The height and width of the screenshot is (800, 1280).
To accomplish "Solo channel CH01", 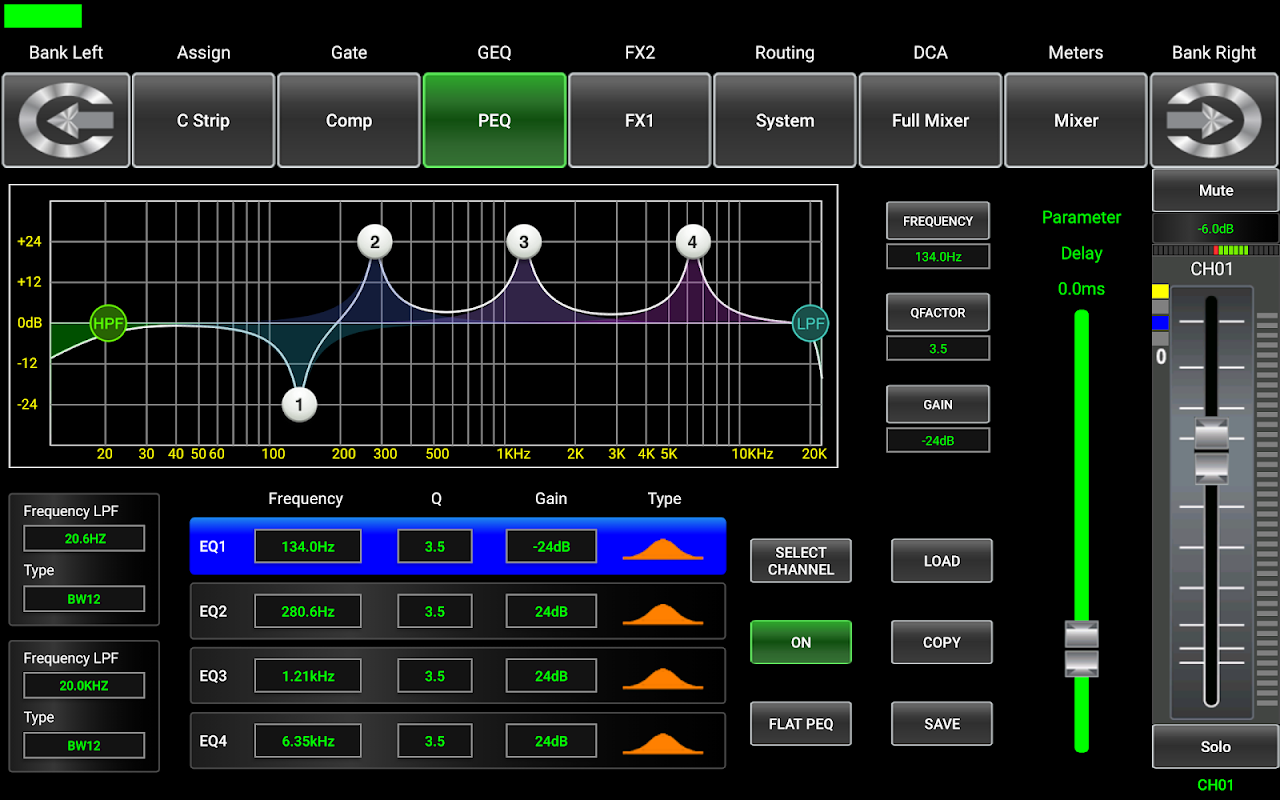I will point(1215,747).
